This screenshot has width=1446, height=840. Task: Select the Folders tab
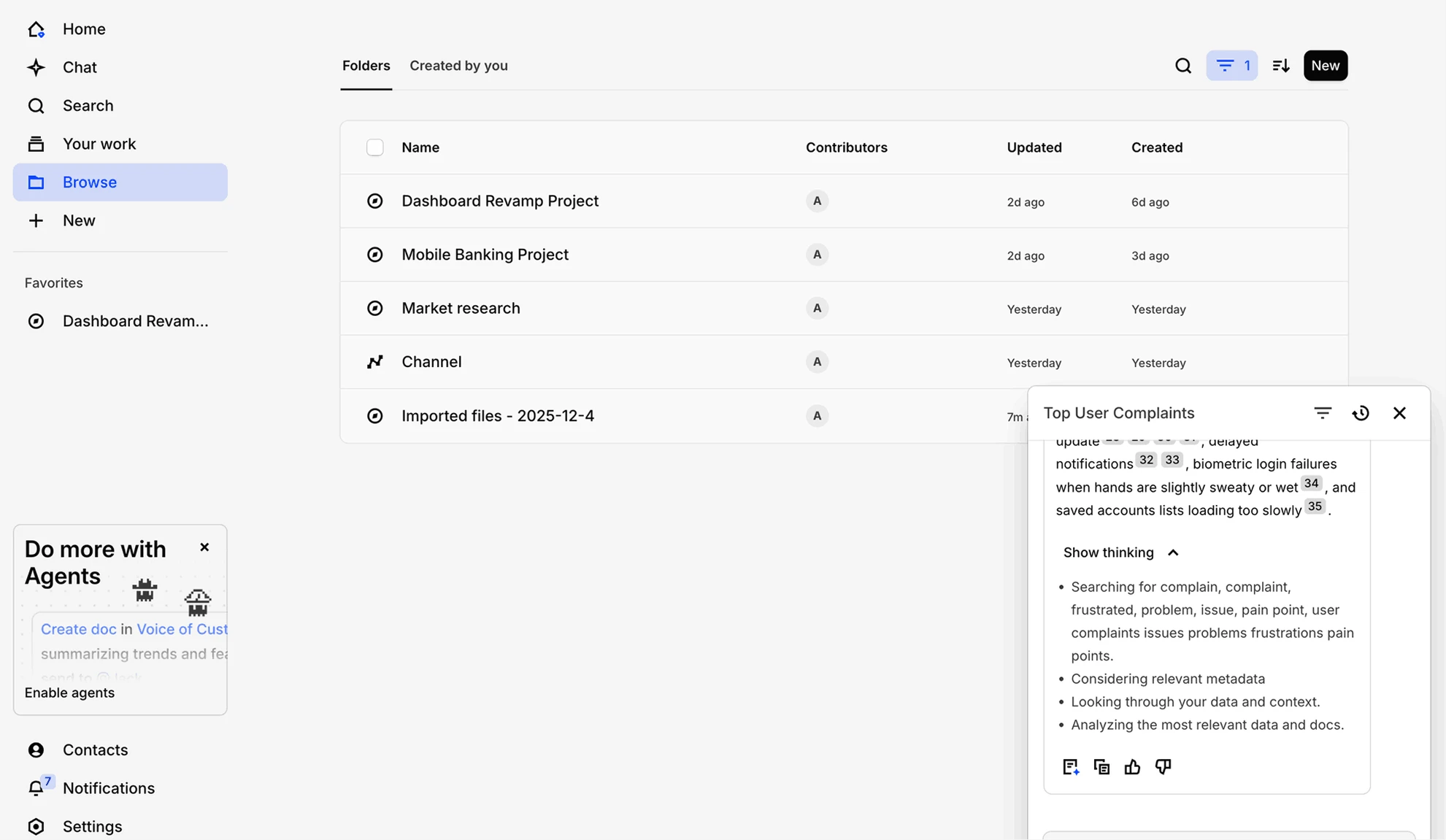click(x=366, y=66)
